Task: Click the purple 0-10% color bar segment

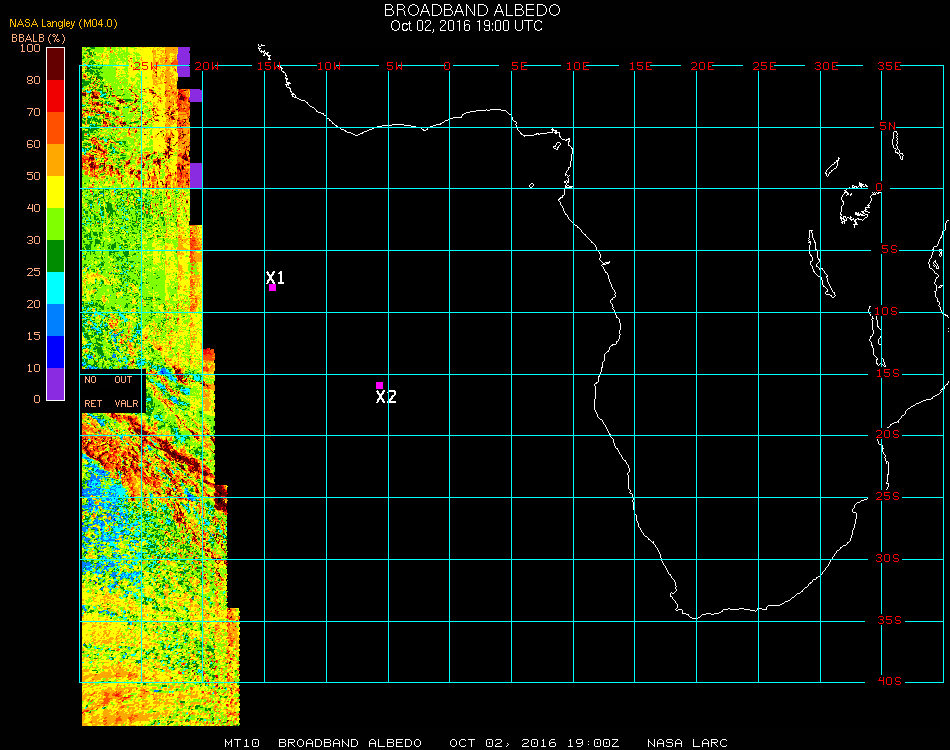Action: (56, 383)
